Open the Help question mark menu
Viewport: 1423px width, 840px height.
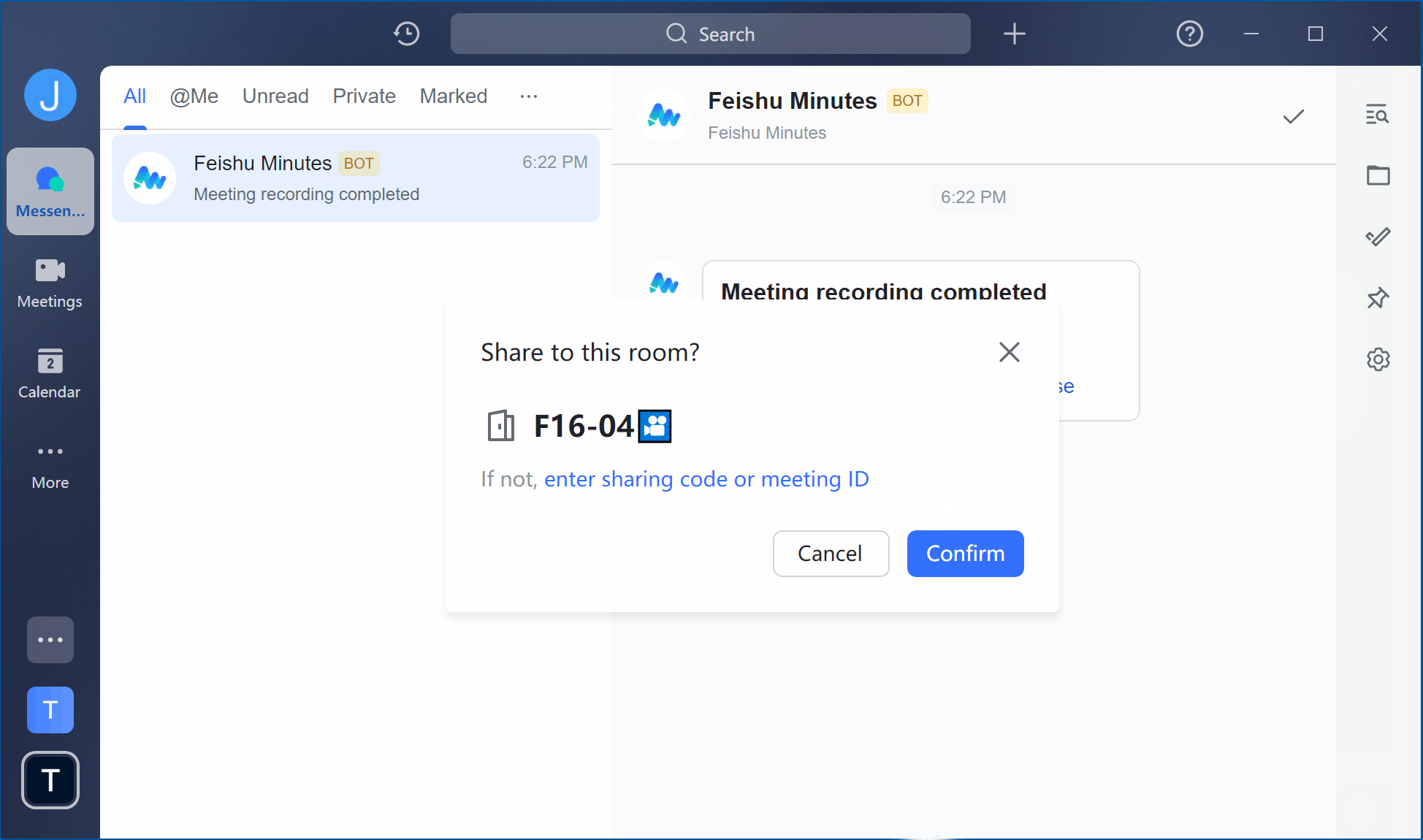[1189, 34]
